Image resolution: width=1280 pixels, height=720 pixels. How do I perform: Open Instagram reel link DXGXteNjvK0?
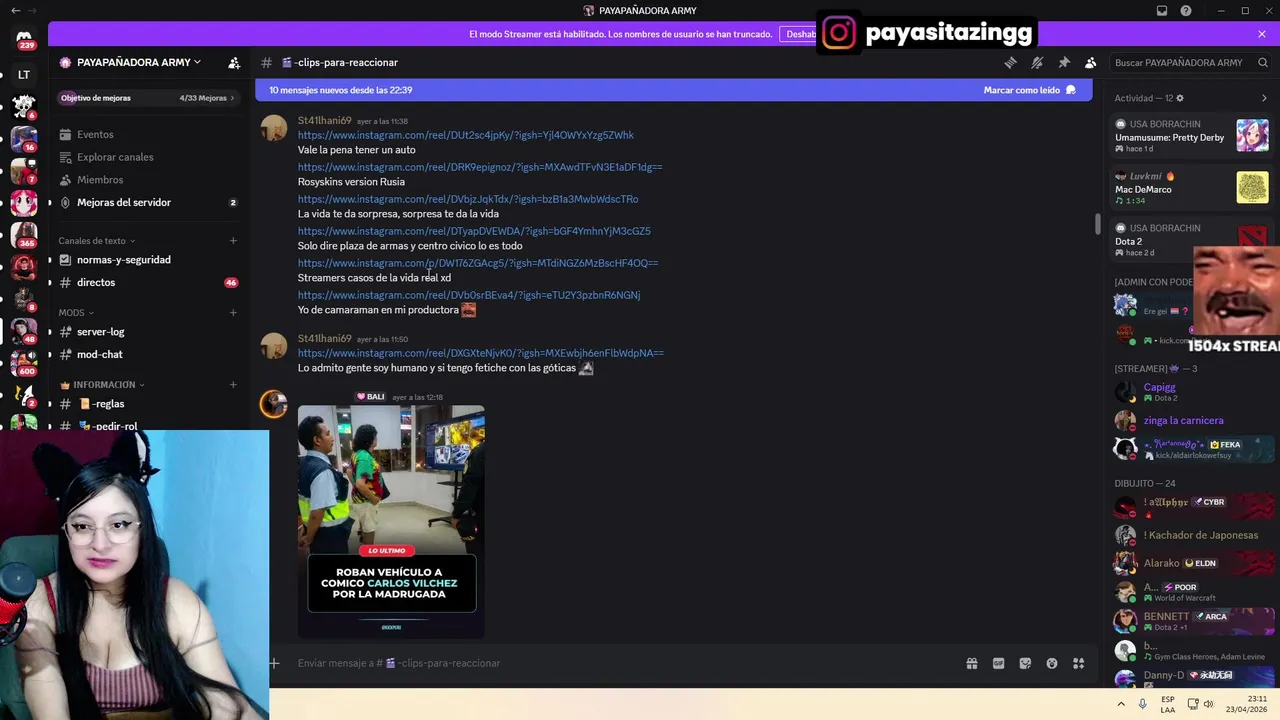(x=481, y=353)
